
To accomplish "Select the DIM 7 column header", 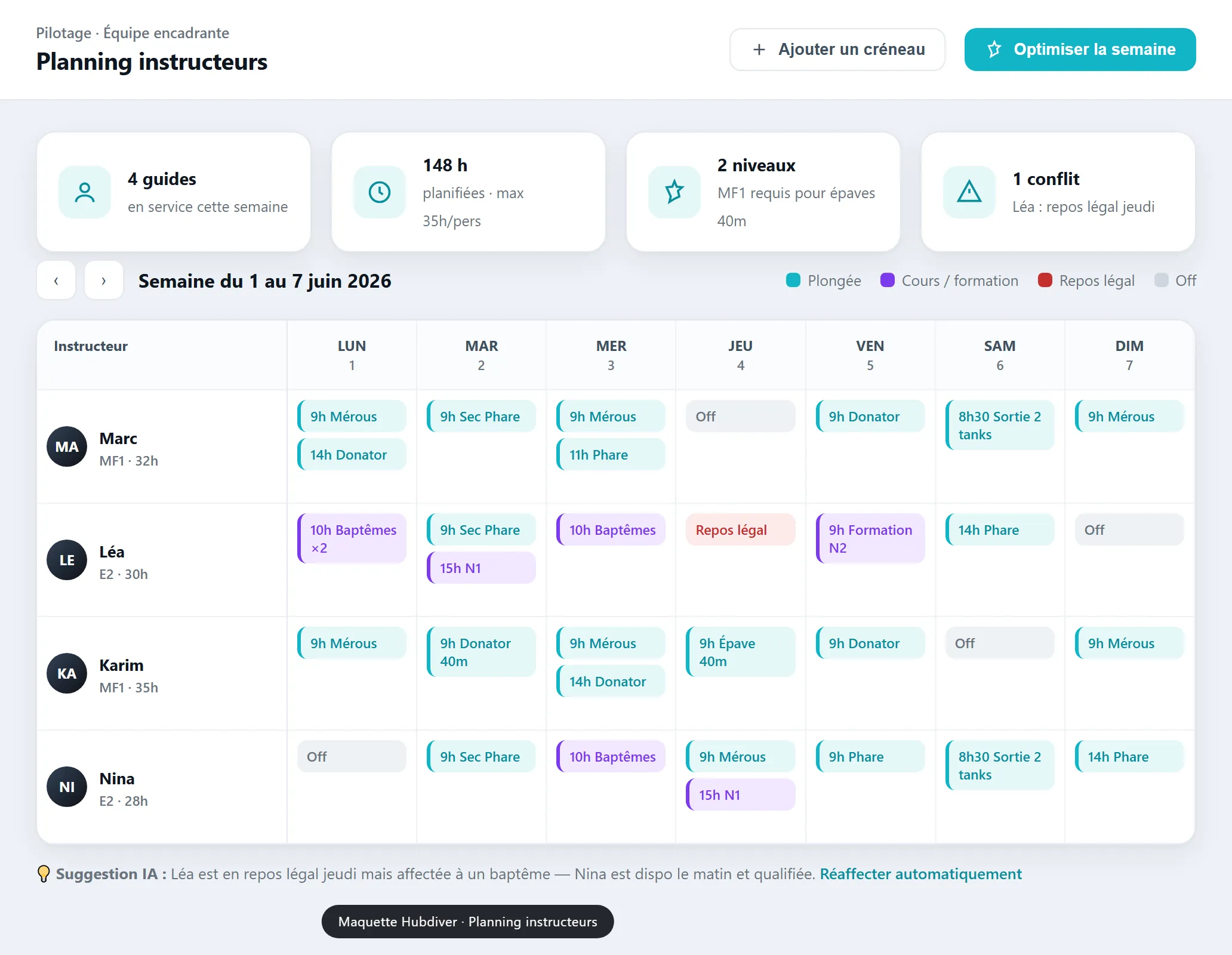I will [1129, 355].
